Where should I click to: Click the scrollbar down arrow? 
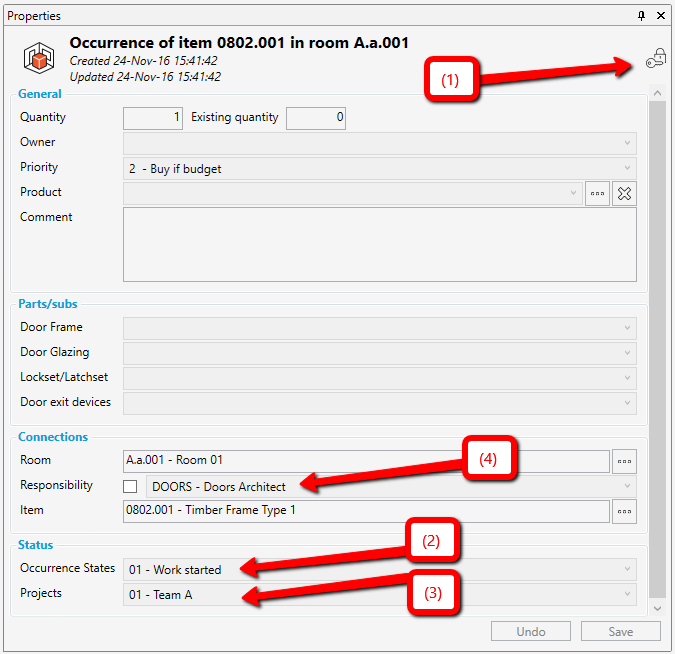pos(657,608)
